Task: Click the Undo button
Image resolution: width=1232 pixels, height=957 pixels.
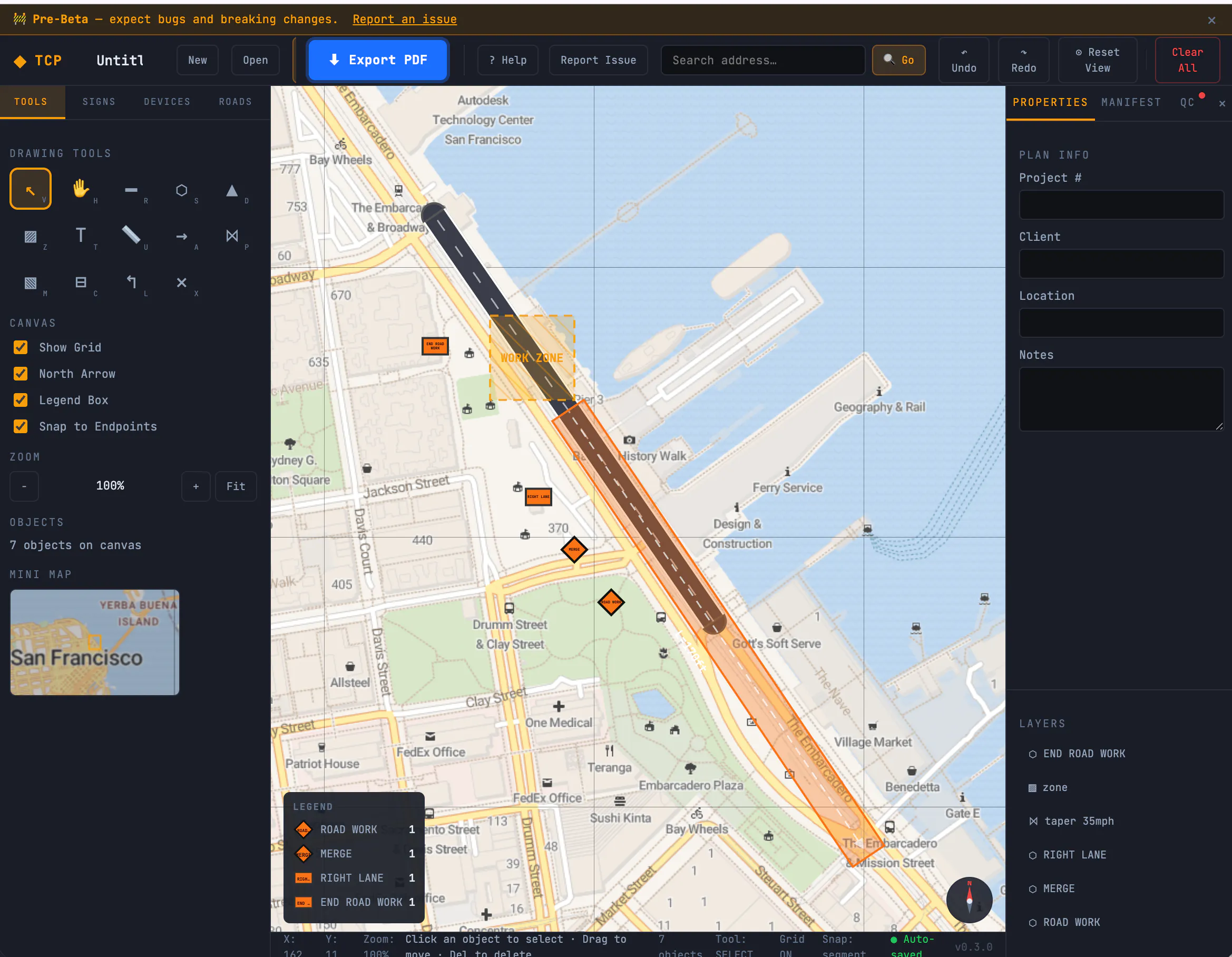Action: [963, 60]
